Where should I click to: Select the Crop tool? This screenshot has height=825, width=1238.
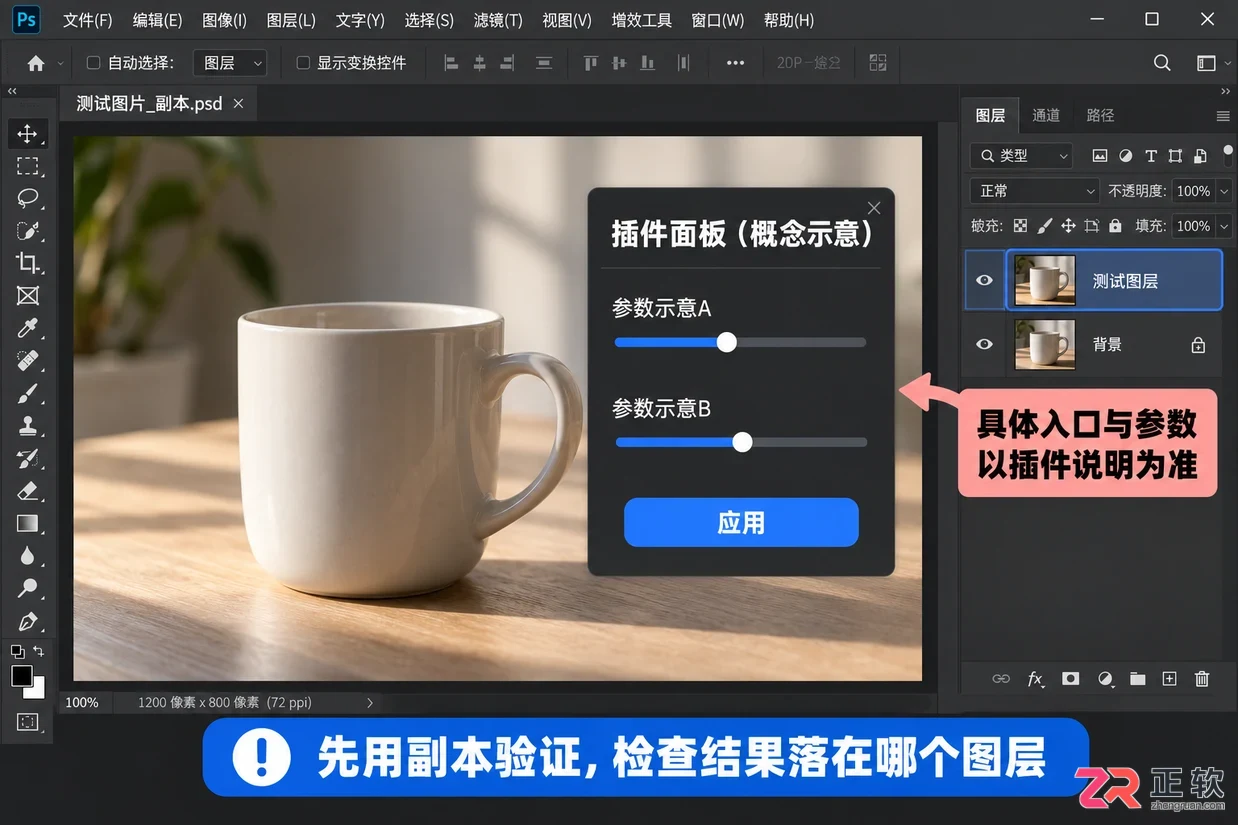[x=27, y=263]
